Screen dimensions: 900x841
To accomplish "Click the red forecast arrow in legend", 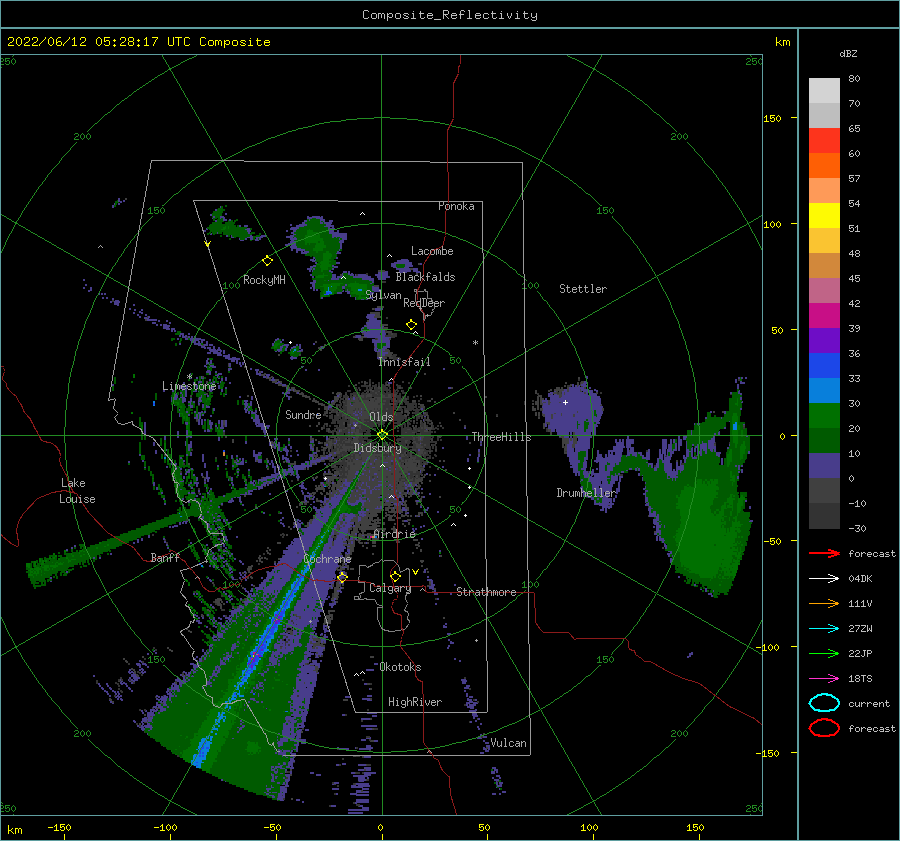I will [x=824, y=553].
